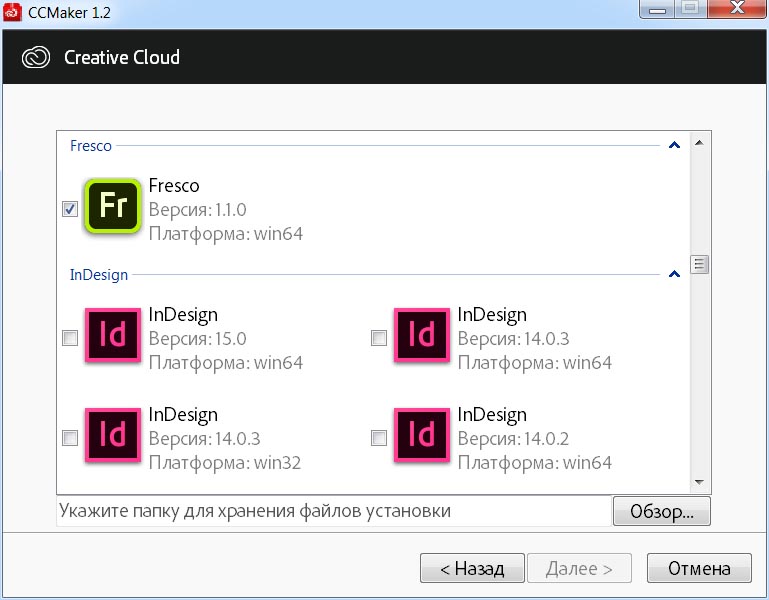This screenshot has width=769, height=600.
Task: Check the InDesign 15.0 win64 checkbox
Action: click(70, 338)
